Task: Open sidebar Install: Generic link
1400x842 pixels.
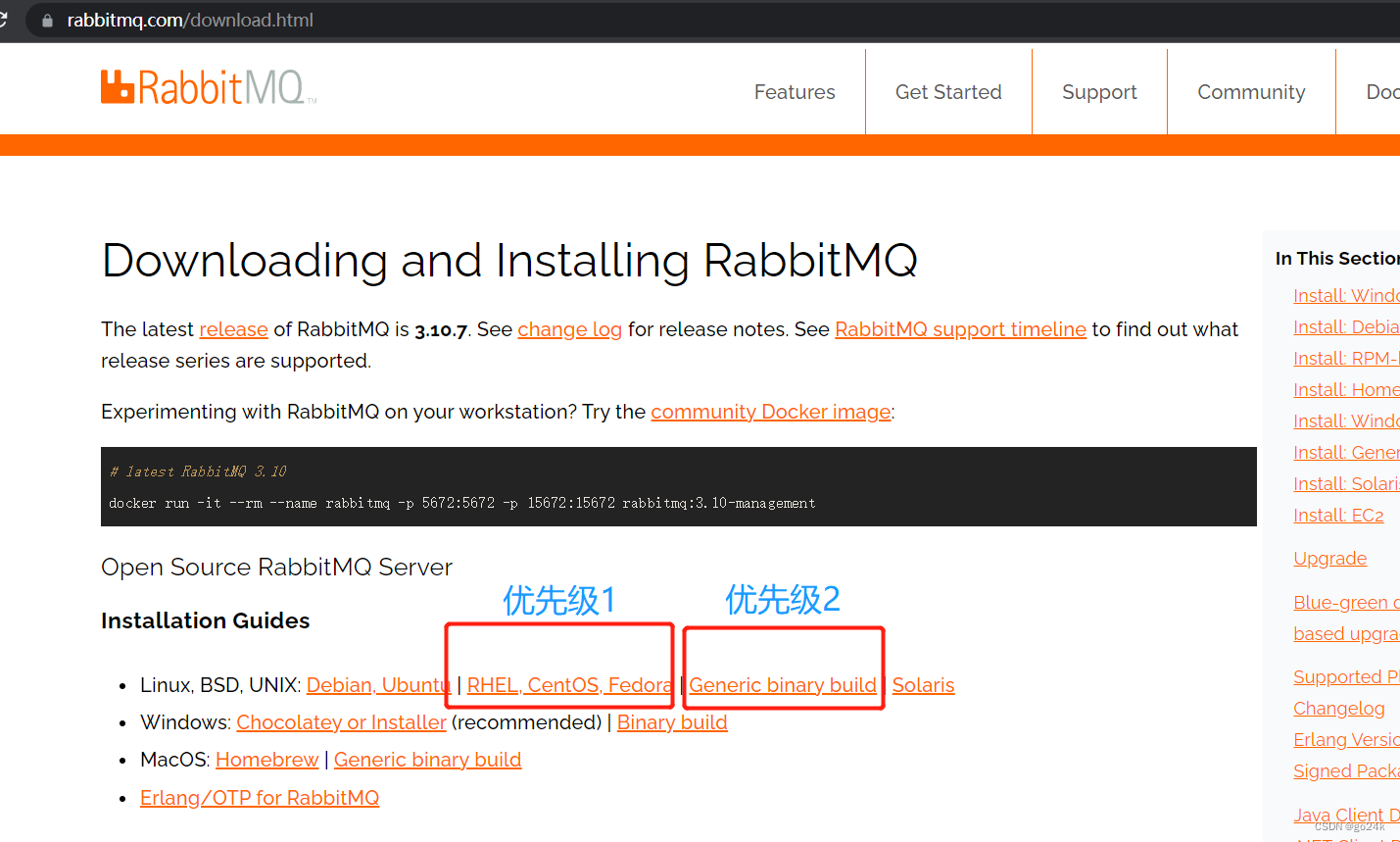Action: click(1346, 453)
